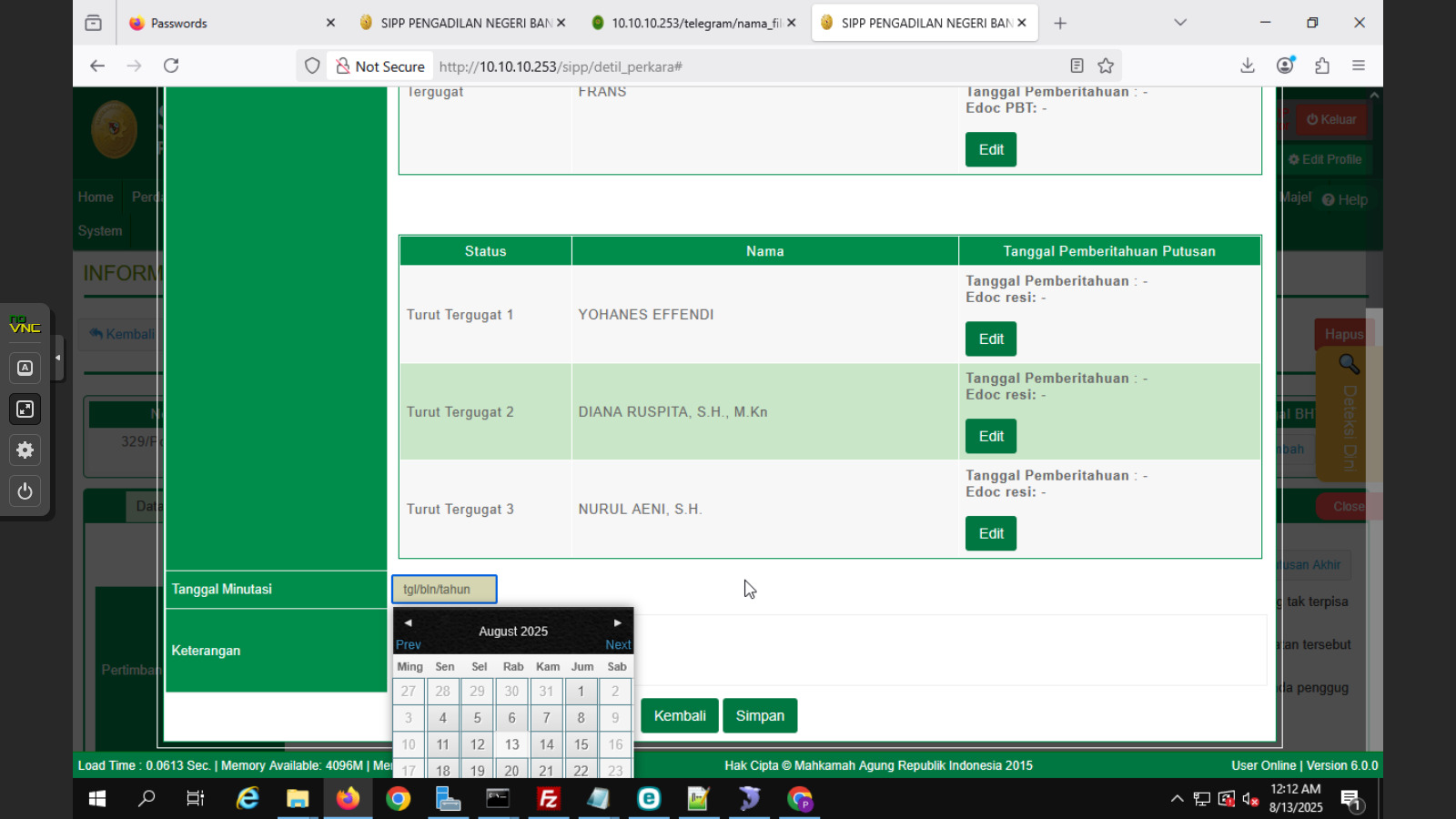
Task: Toggle reader view icon in address bar
Action: [1077, 66]
